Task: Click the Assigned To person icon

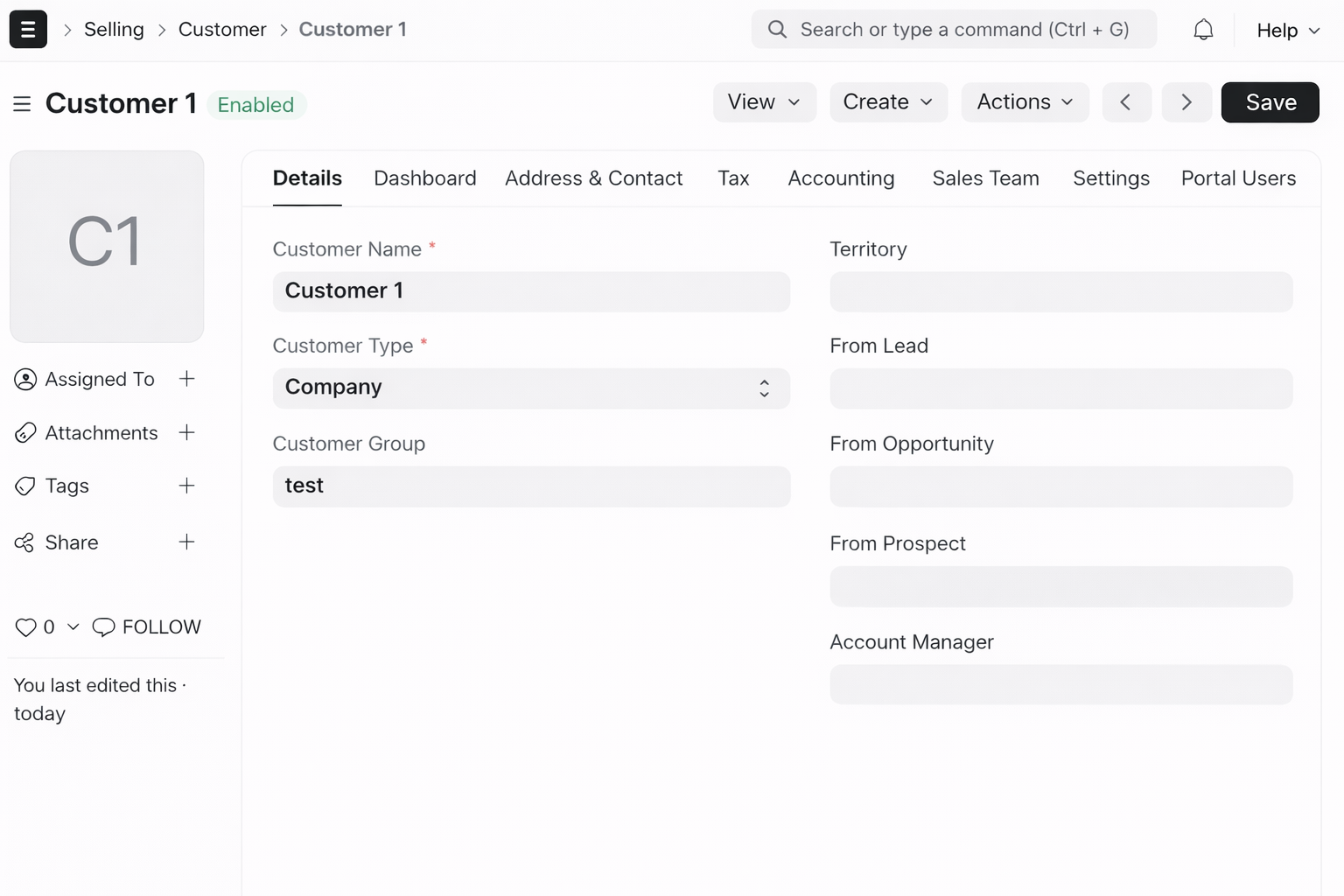Action: pyautogui.click(x=25, y=379)
